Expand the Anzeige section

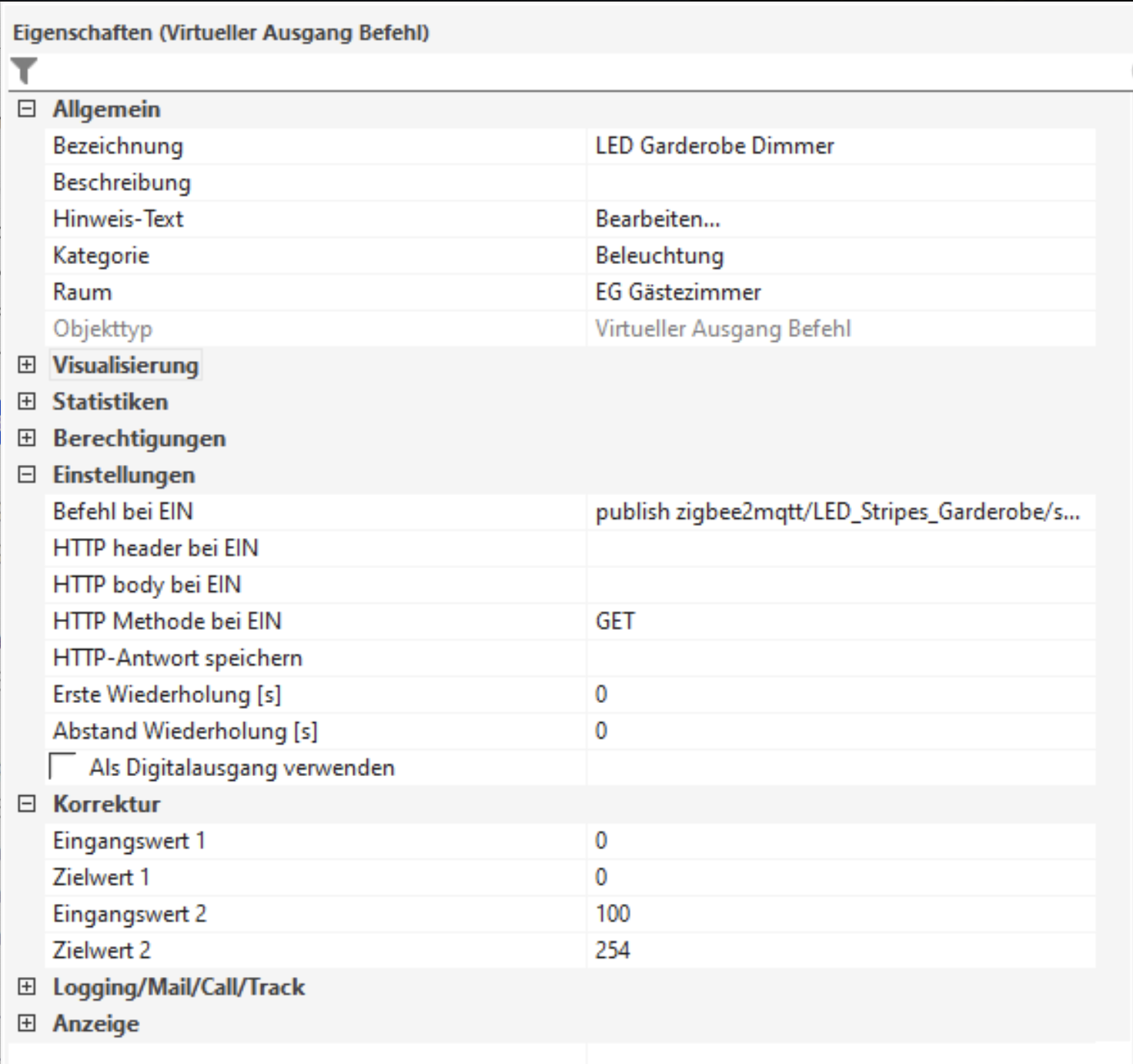pyautogui.click(x=27, y=1023)
